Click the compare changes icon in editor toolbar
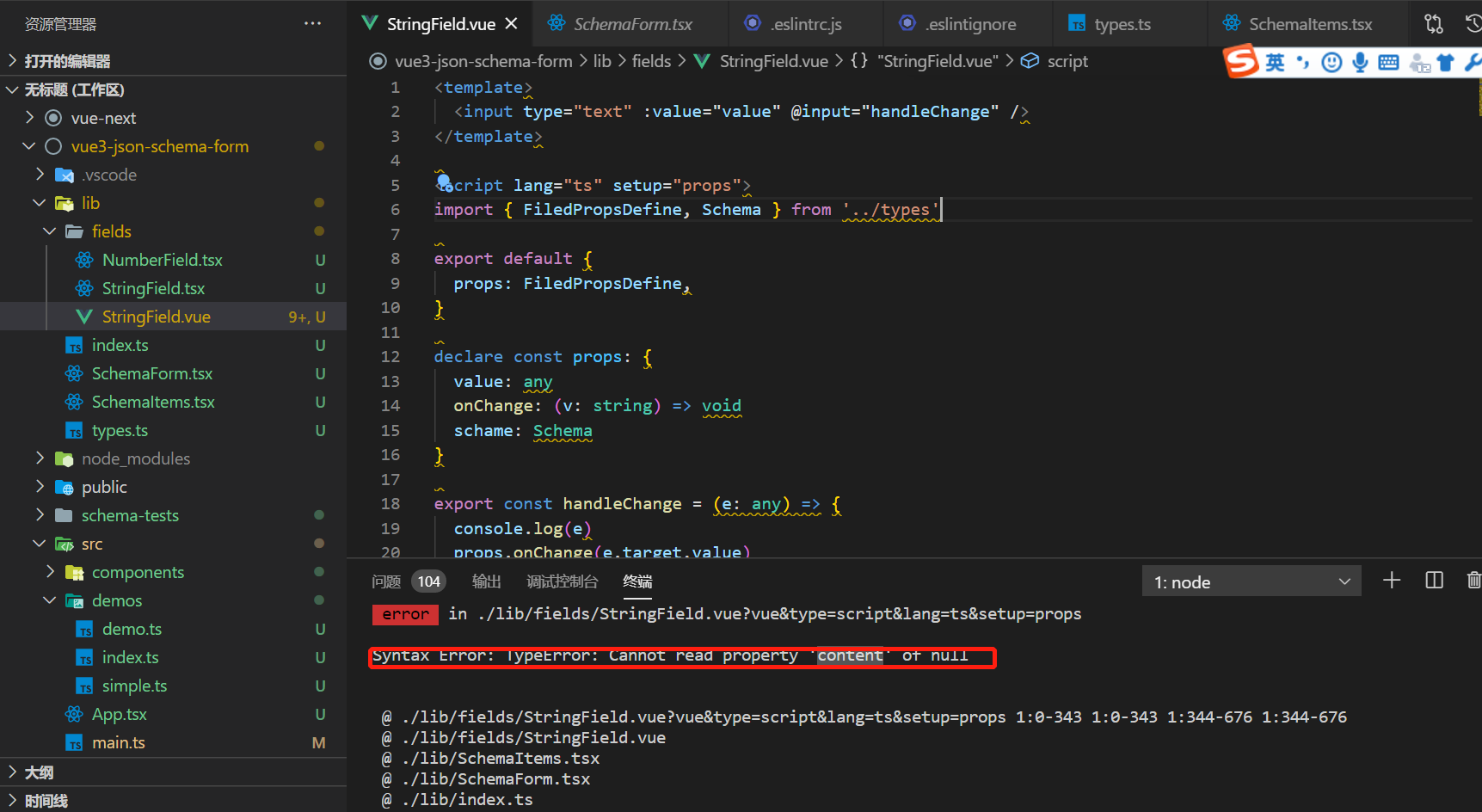 1434,24
